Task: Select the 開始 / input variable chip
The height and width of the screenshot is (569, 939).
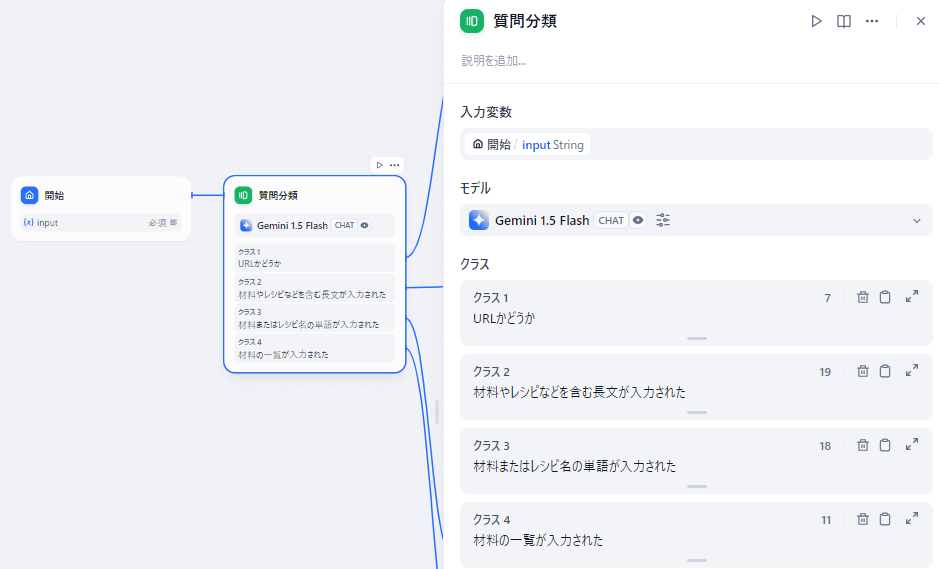Action: [528, 144]
